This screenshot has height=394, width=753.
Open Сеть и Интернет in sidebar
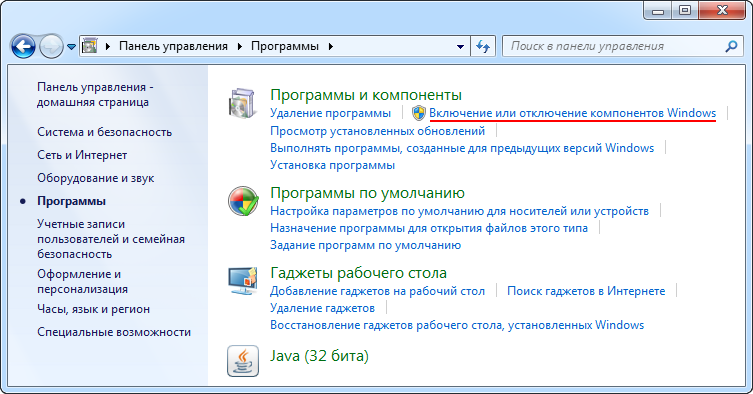82,155
